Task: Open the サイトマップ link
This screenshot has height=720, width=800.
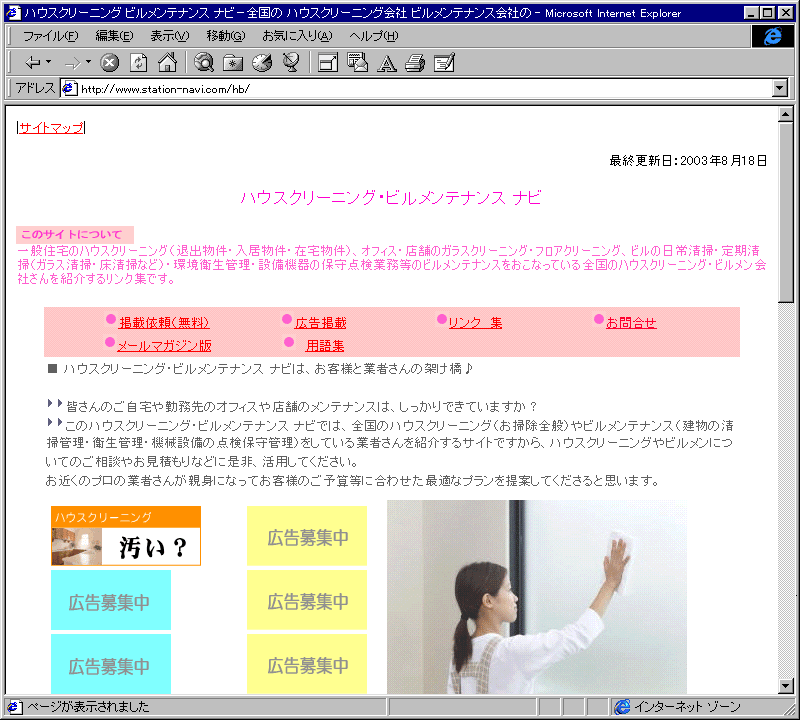Action: click(x=51, y=128)
